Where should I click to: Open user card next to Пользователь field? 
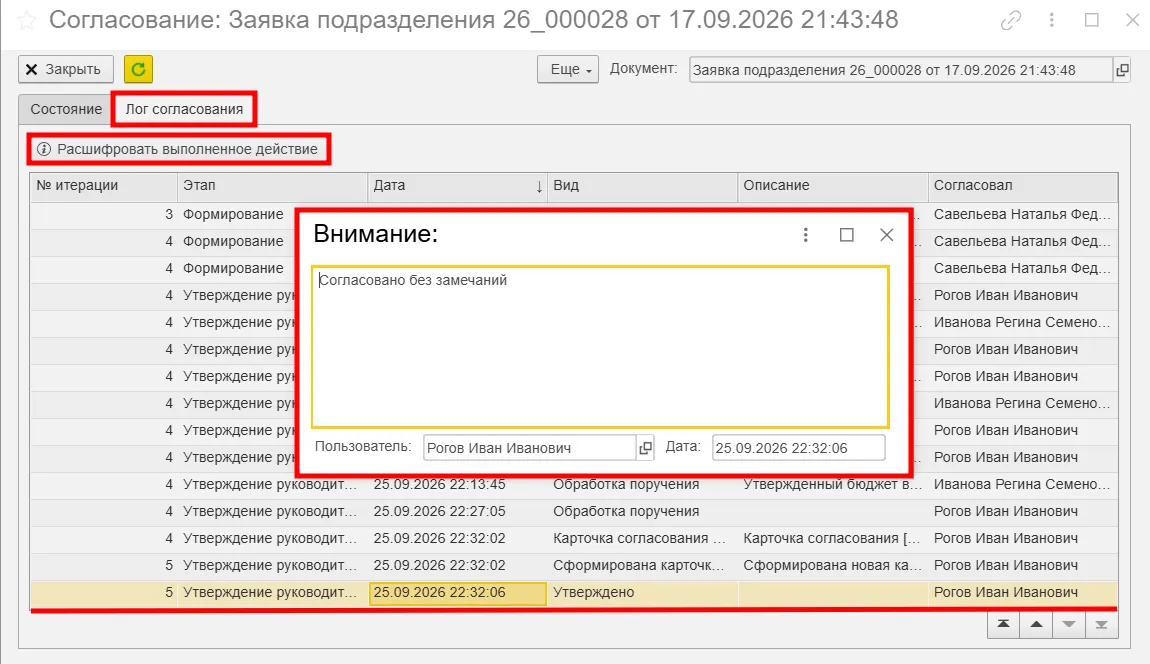pos(645,448)
